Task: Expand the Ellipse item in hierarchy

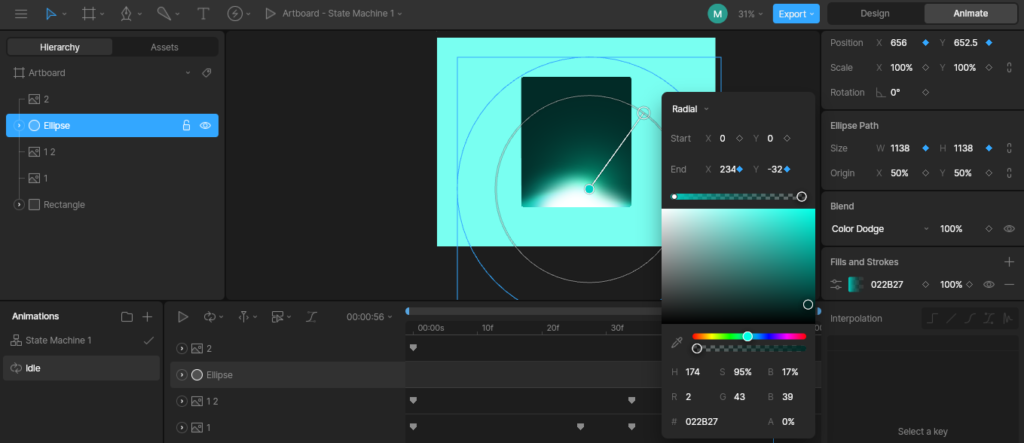Action: [19, 125]
